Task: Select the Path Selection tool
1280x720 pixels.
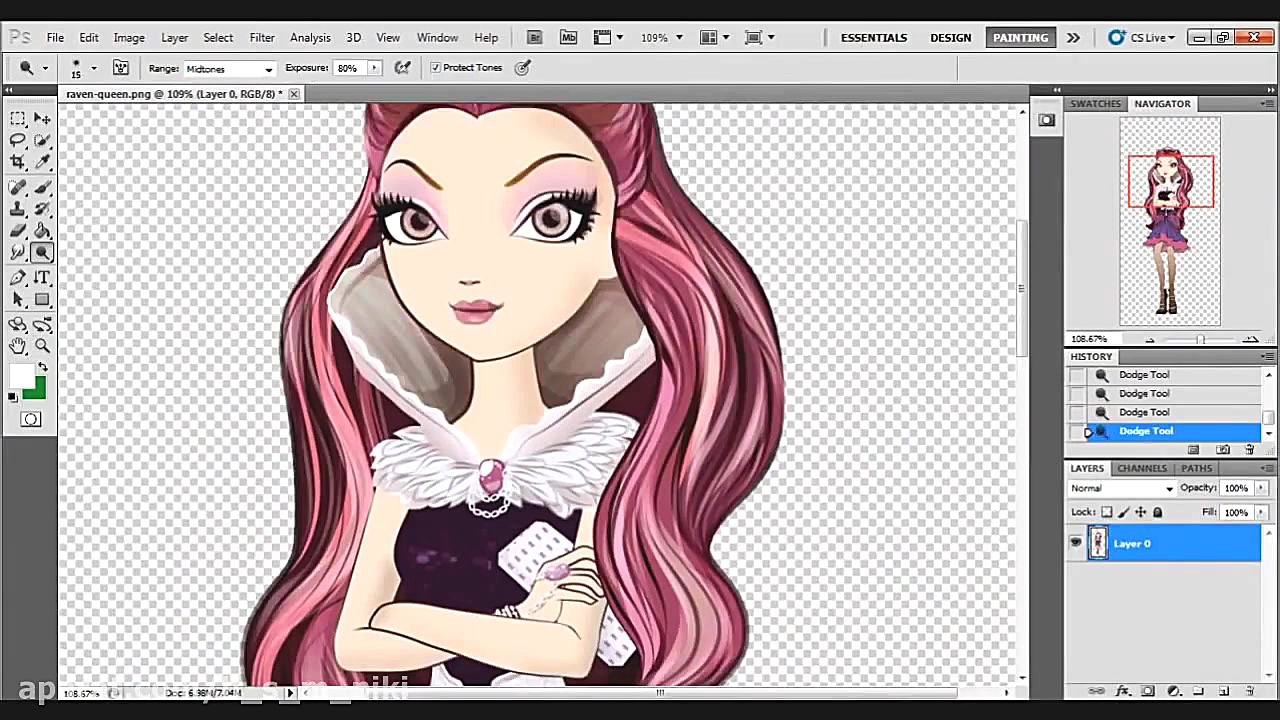Action: click(18, 300)
